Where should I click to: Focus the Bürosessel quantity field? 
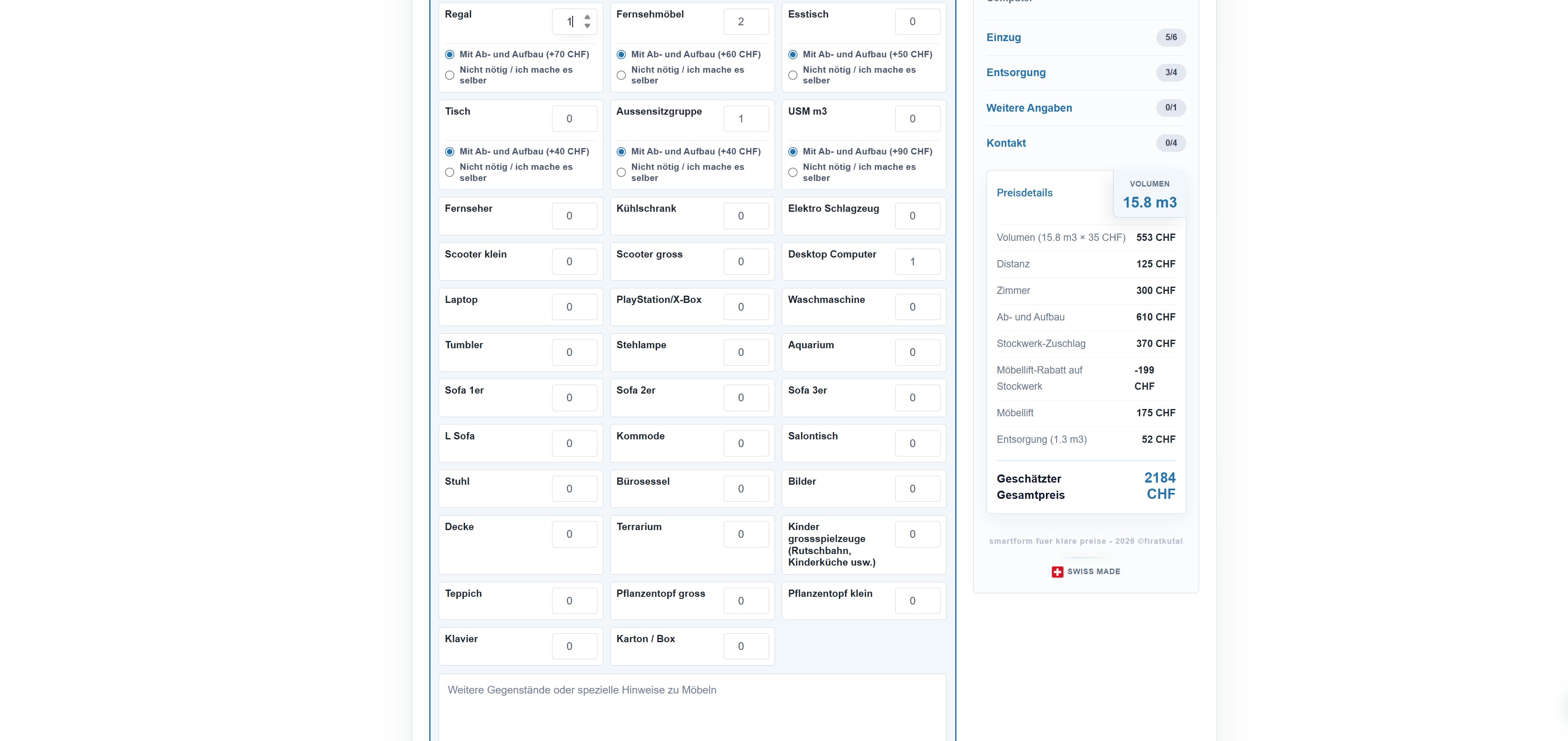click(x=745, y=489)
